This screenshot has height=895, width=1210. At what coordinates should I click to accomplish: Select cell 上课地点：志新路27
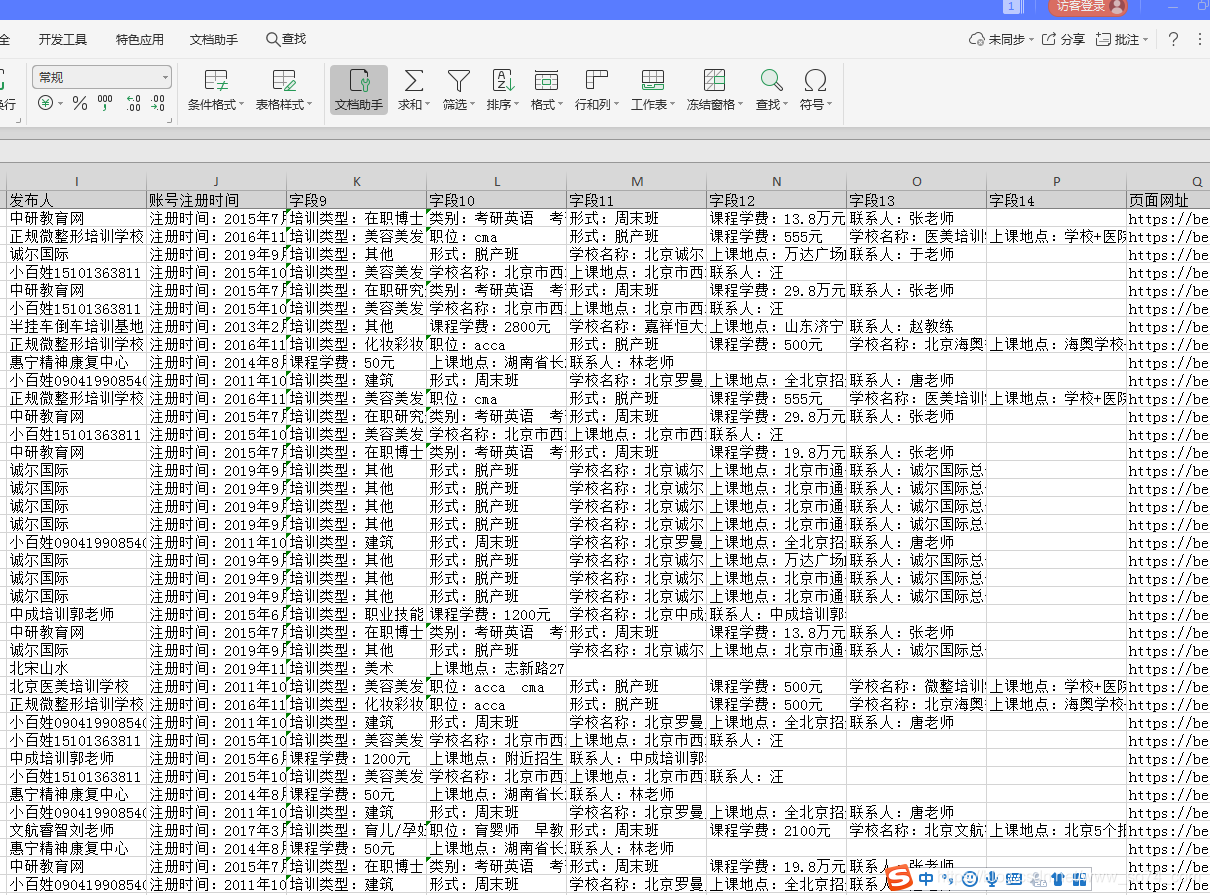pyautogui.click(x=497, y=669)
